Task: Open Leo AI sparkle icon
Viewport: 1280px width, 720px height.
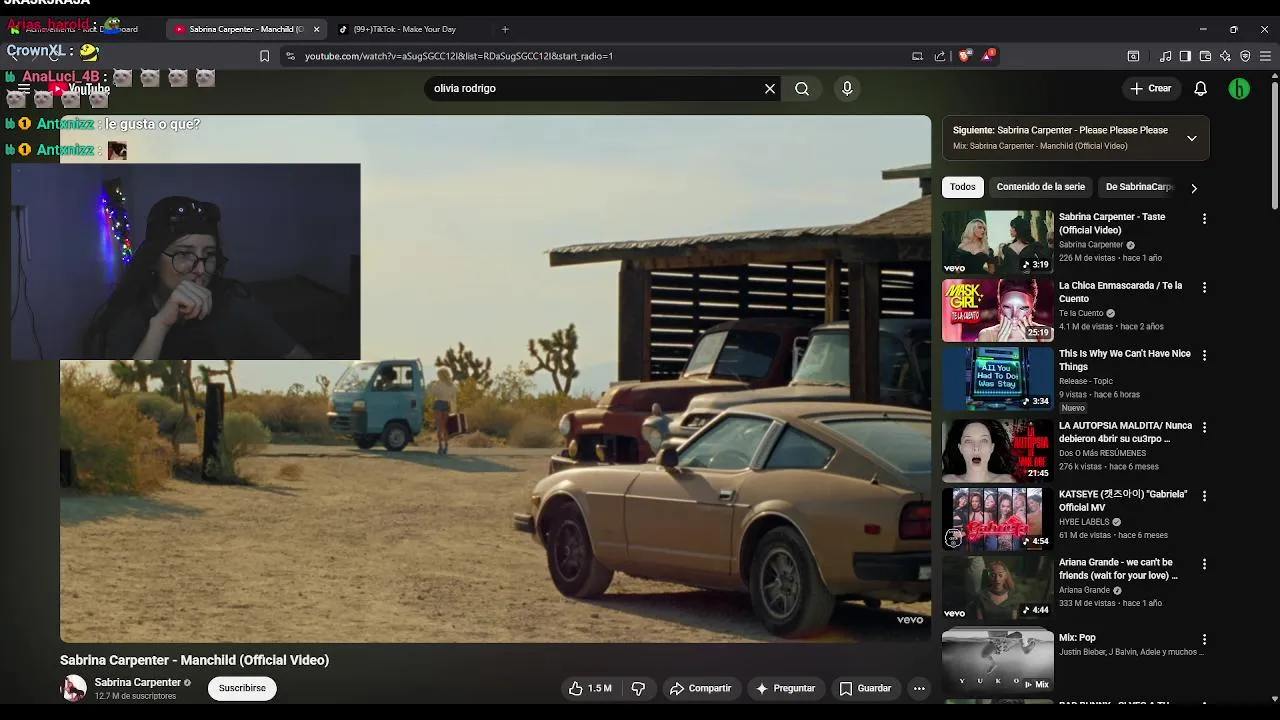Action: point(1225,56)
